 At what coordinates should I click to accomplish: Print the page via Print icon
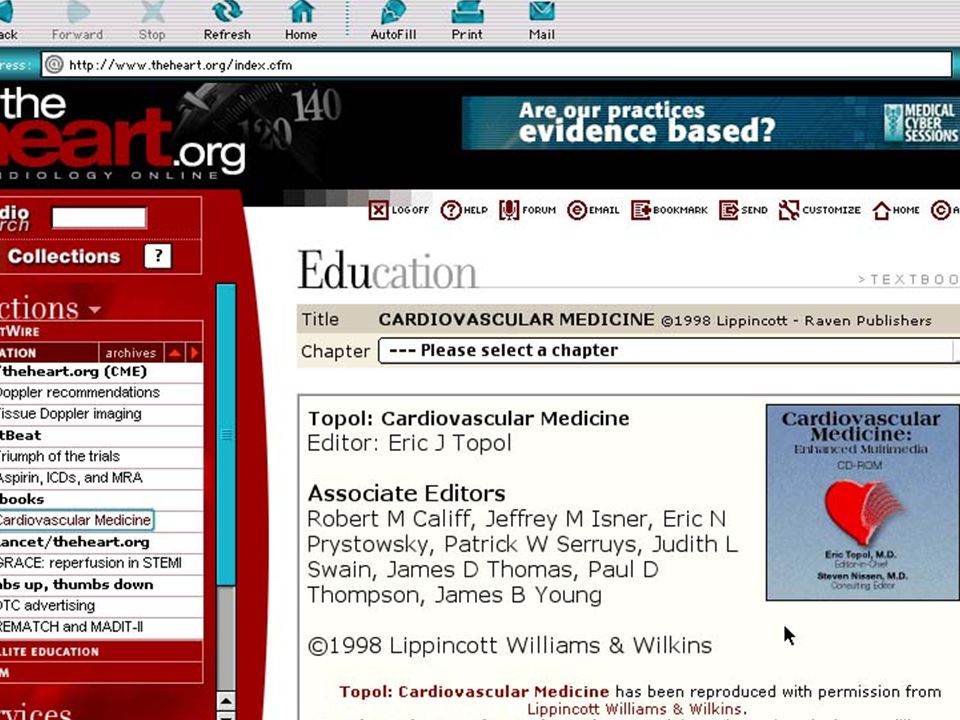(467, 21)
